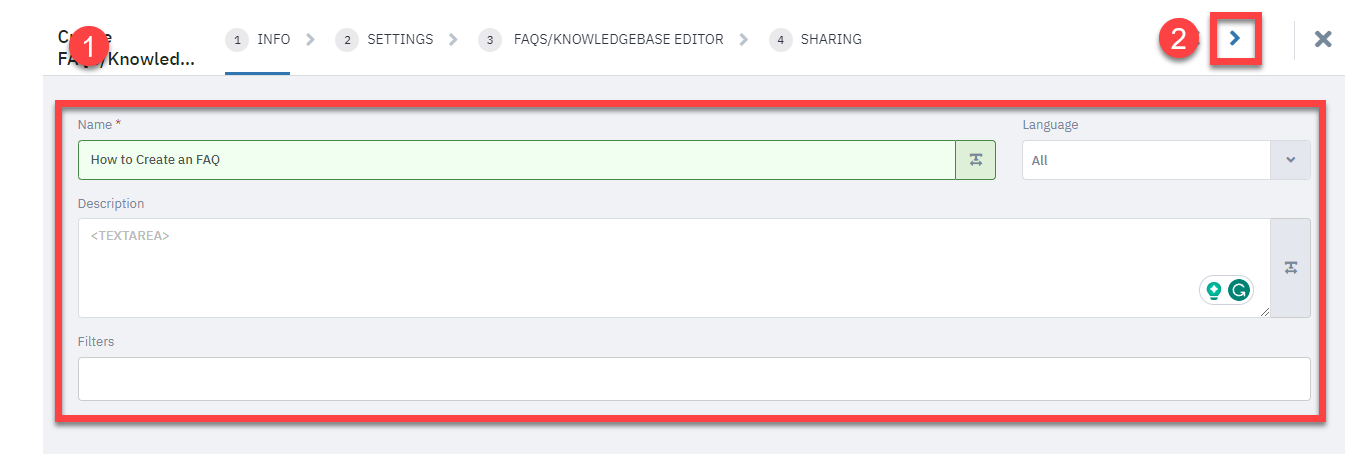This screenshot has height=468, width=1358.
Task: Click the chevron just before the SHARING step
Action: pyautogui.click(x=743, y=40)
